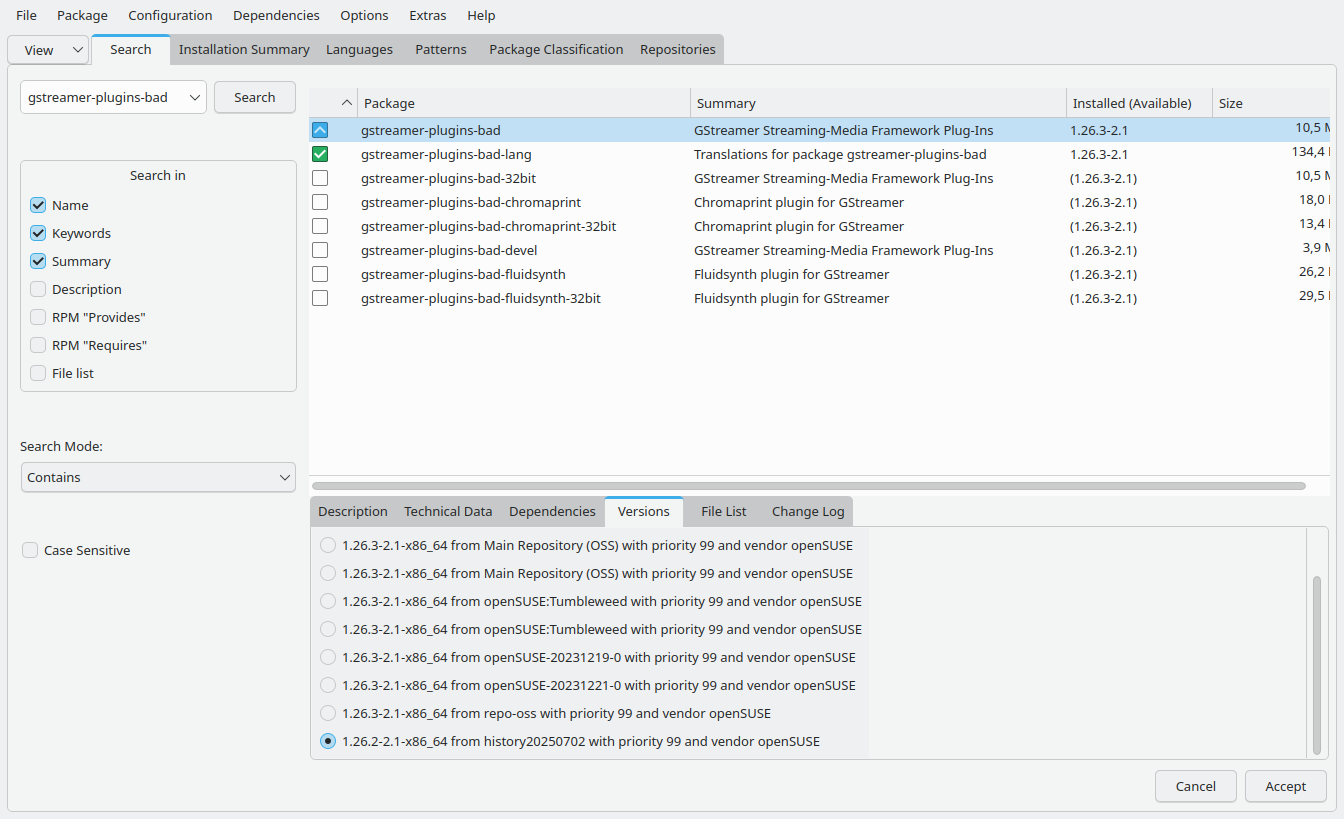Viewport: 1344px width, 819px height.
Task: Enable searching in RPM "Provides"
Action: click(38, 317)
